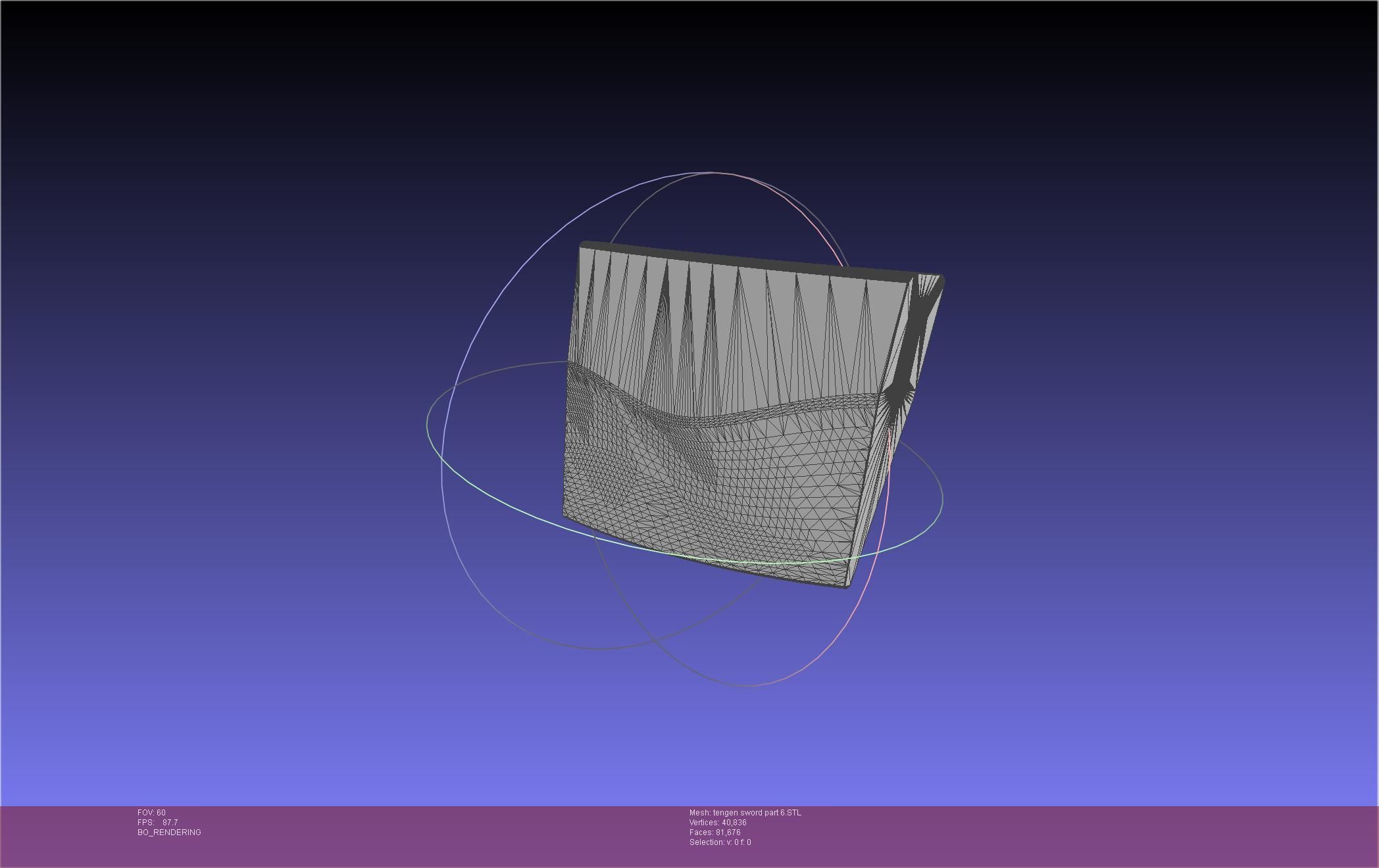Click the FOV: 60 readout
Image resolution: width=1379 pixels, height=868 pixels.
pyautogui.click(x=151, y=813)
